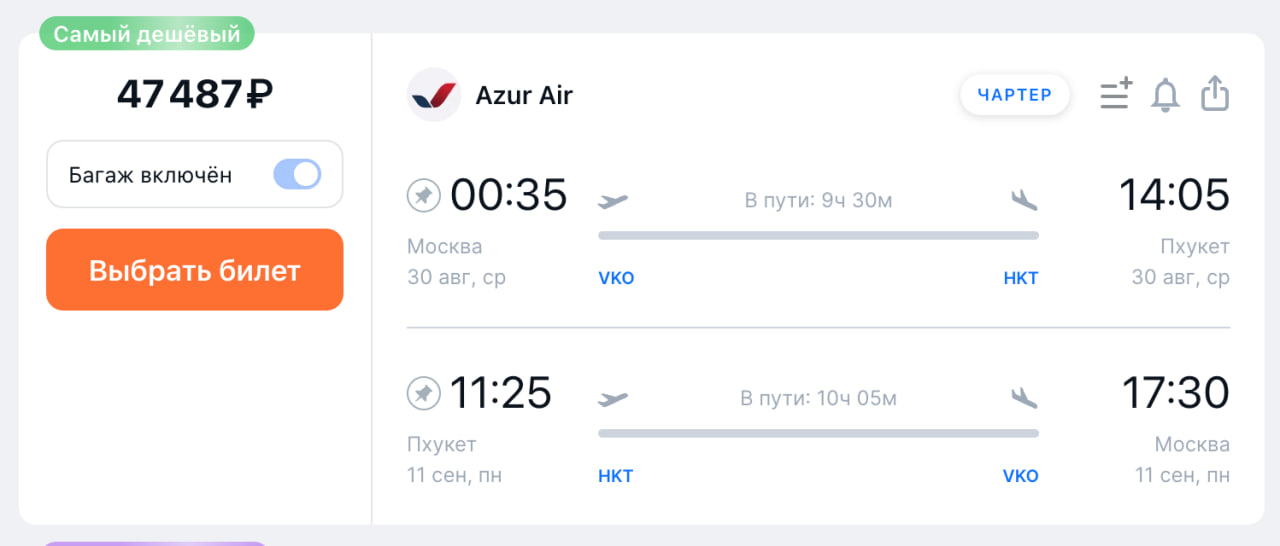Screen dimensions: 1280x546
Task: Pin the 00:35 Moscow departure flight
Action: [x=424, y=195]
